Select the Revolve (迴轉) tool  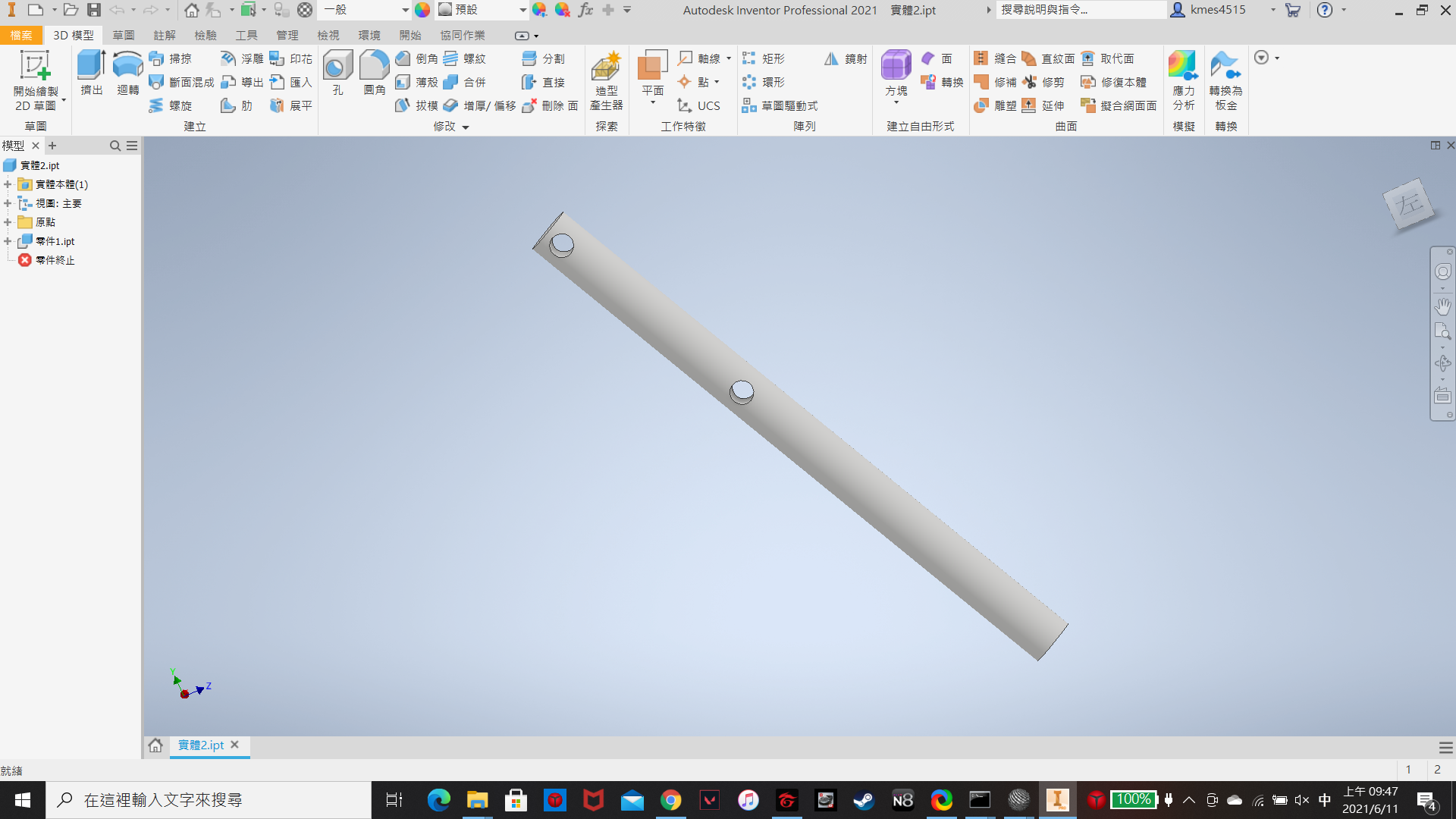click(127, 73)
